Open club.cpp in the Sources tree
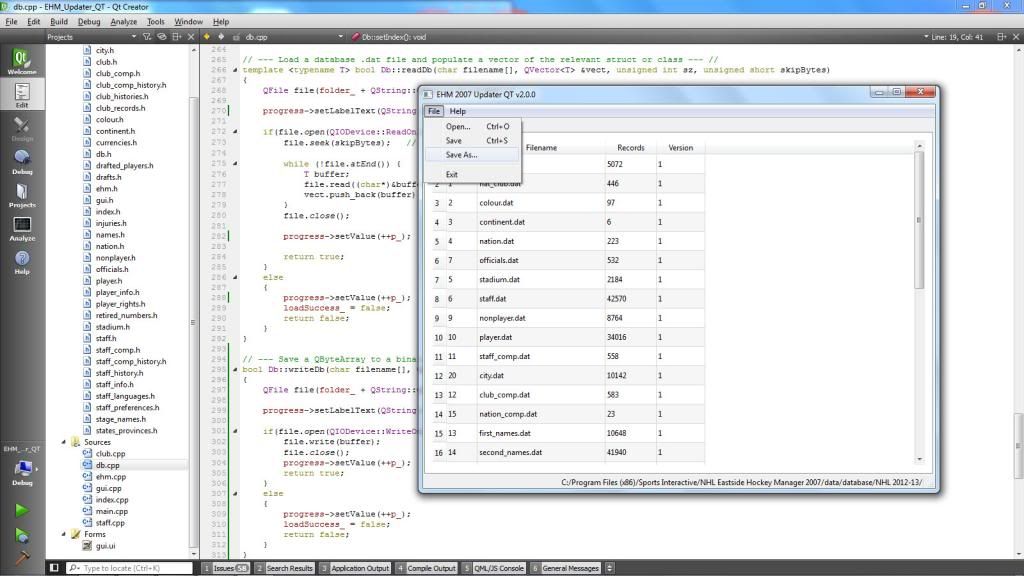The height and width of the screenshot is (576, 1024). click(x=110, y=454)
